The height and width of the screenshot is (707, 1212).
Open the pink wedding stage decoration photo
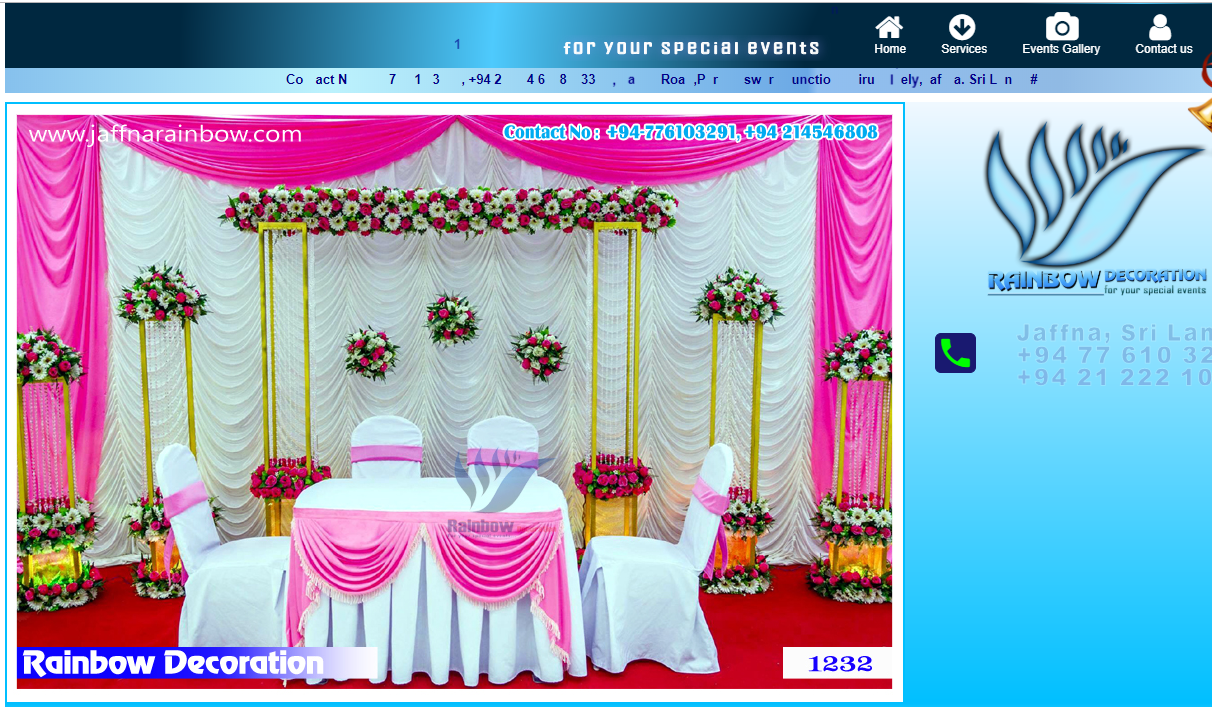[454, 402]
